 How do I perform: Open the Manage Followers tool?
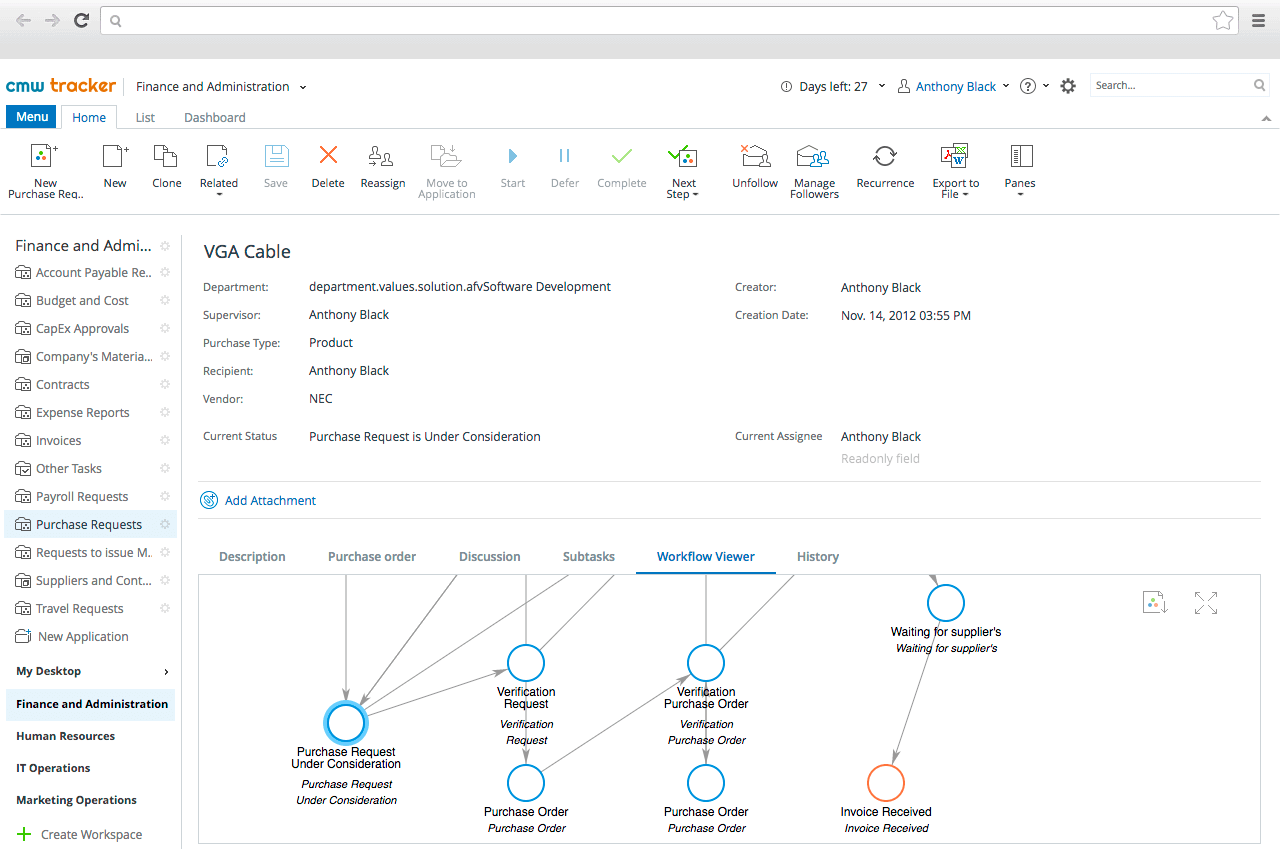(x=813, y=168)
